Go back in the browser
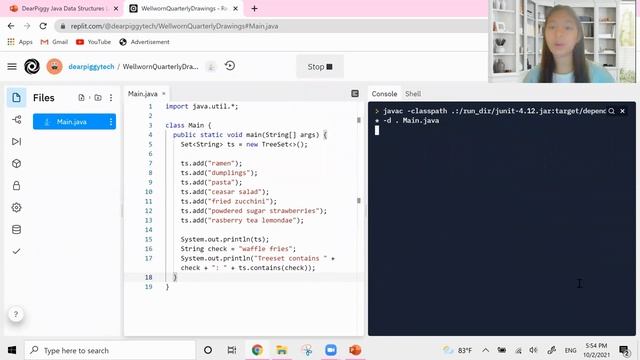Viewport: 640px width, 360px height. [x=11, y=26]
